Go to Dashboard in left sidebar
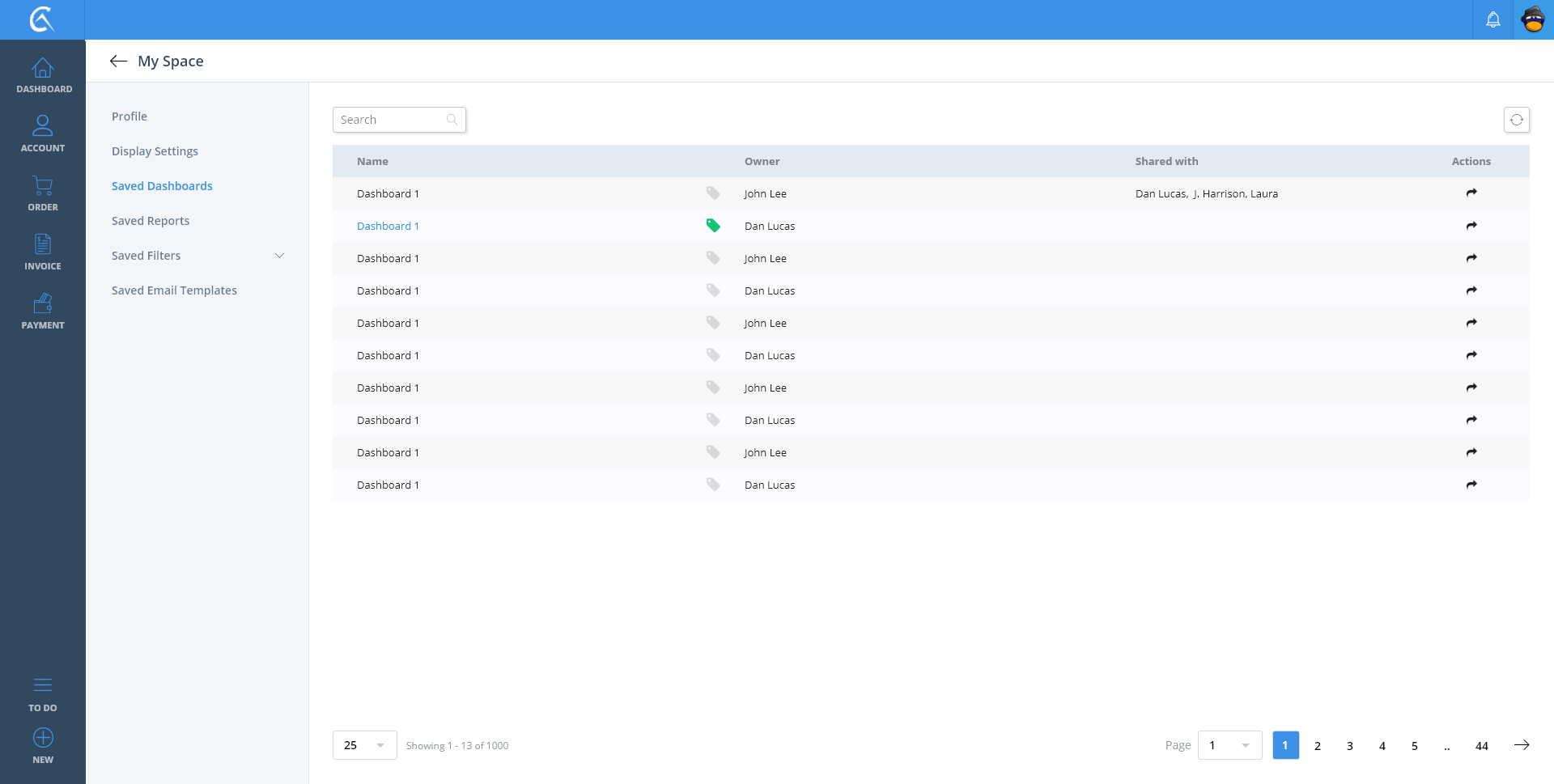The width and height of the screenshot is (1554, 784). pyautogui.click(x=43, y=75)
